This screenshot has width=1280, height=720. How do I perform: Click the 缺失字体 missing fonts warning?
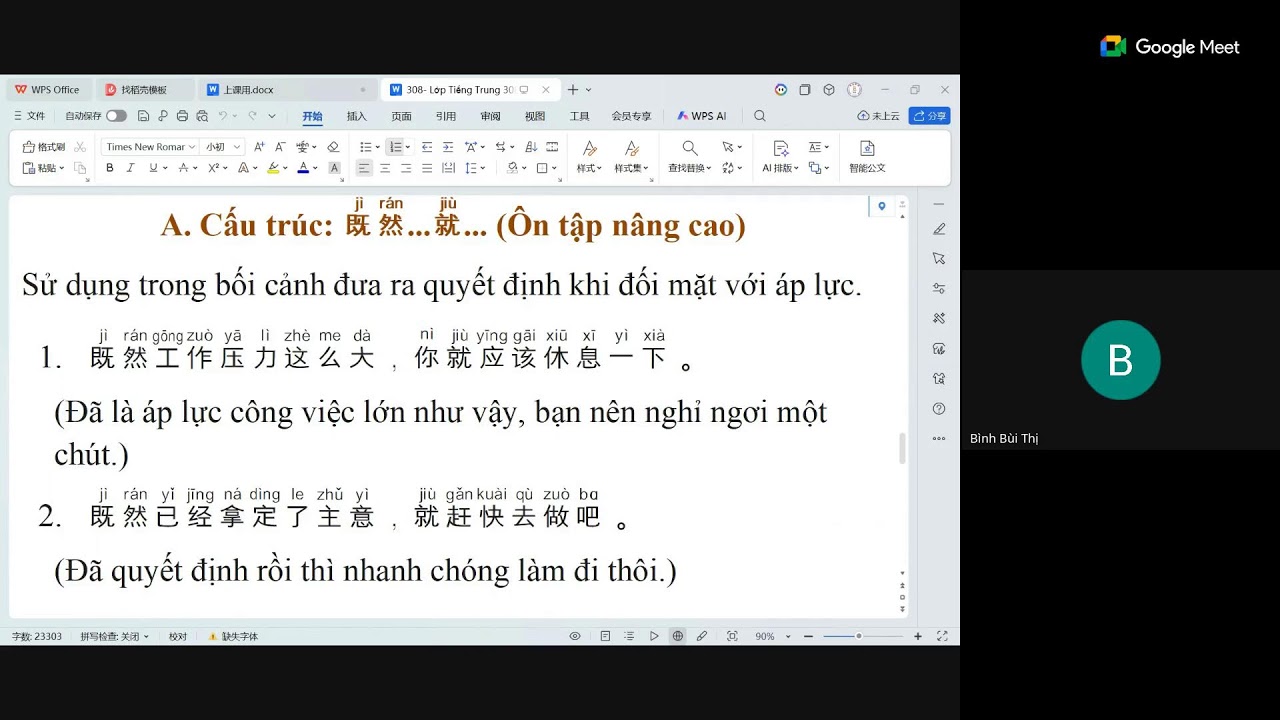[x=233, y=636]
